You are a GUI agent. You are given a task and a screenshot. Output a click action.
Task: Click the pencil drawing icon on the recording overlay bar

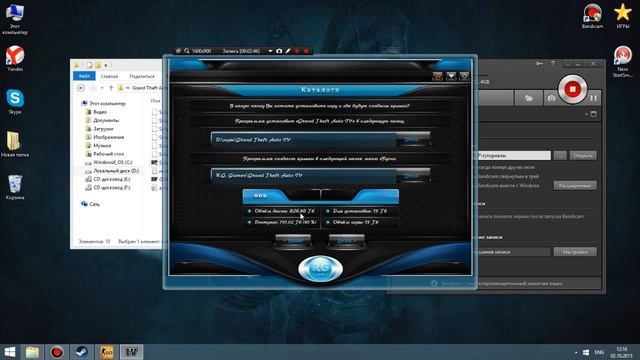click(x=288, y=51)
